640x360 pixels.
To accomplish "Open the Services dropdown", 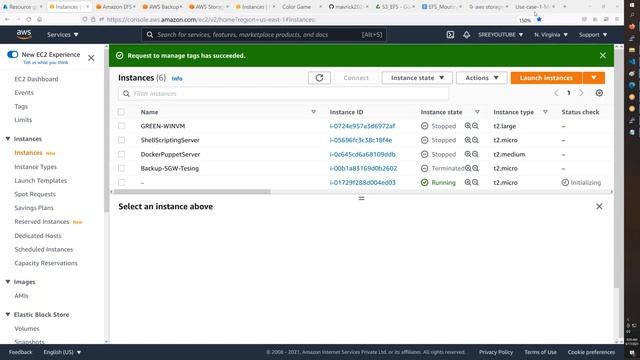I will pyautogui.click(x=62, y=35).
